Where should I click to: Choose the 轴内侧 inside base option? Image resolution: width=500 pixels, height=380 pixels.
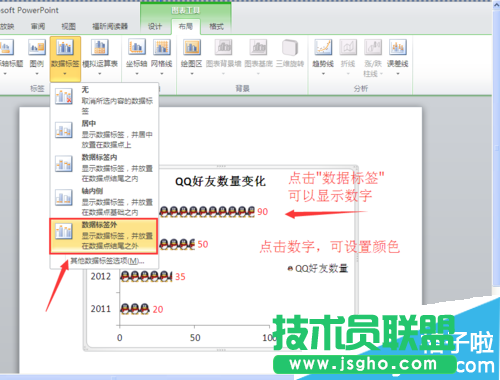(x=104, y=201)
